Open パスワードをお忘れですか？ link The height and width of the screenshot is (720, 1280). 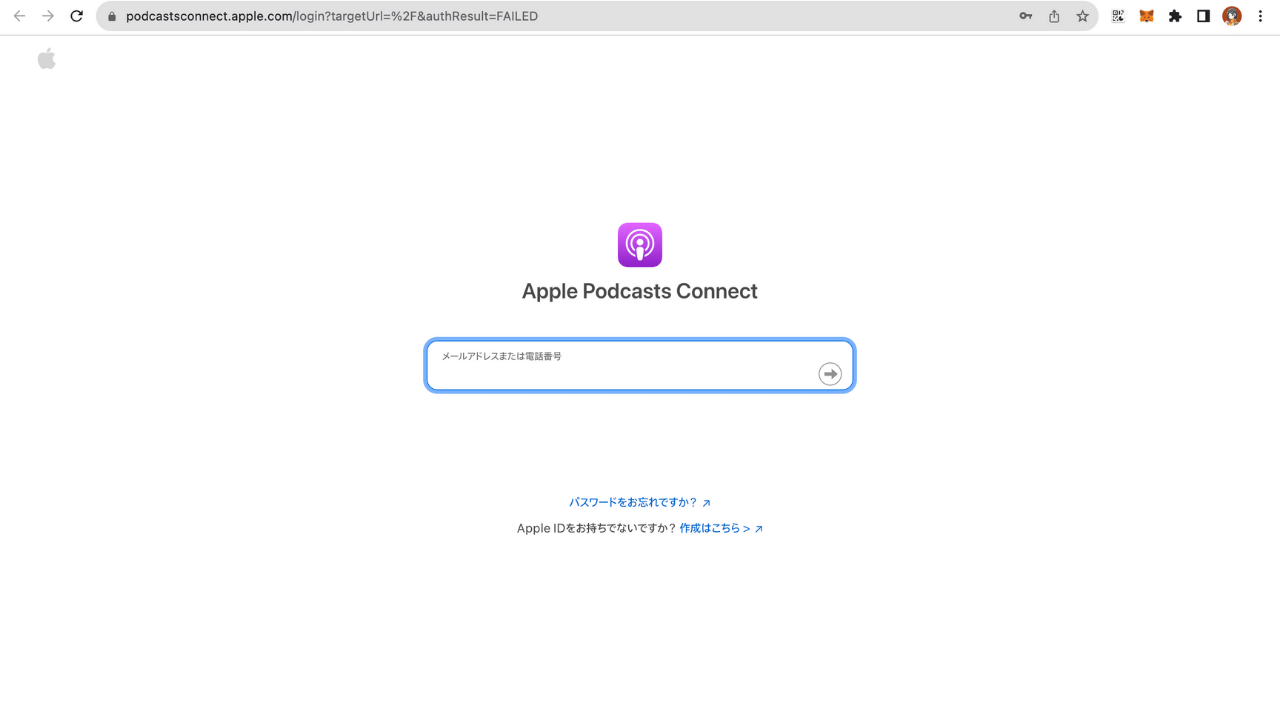(x=640, y=503)
